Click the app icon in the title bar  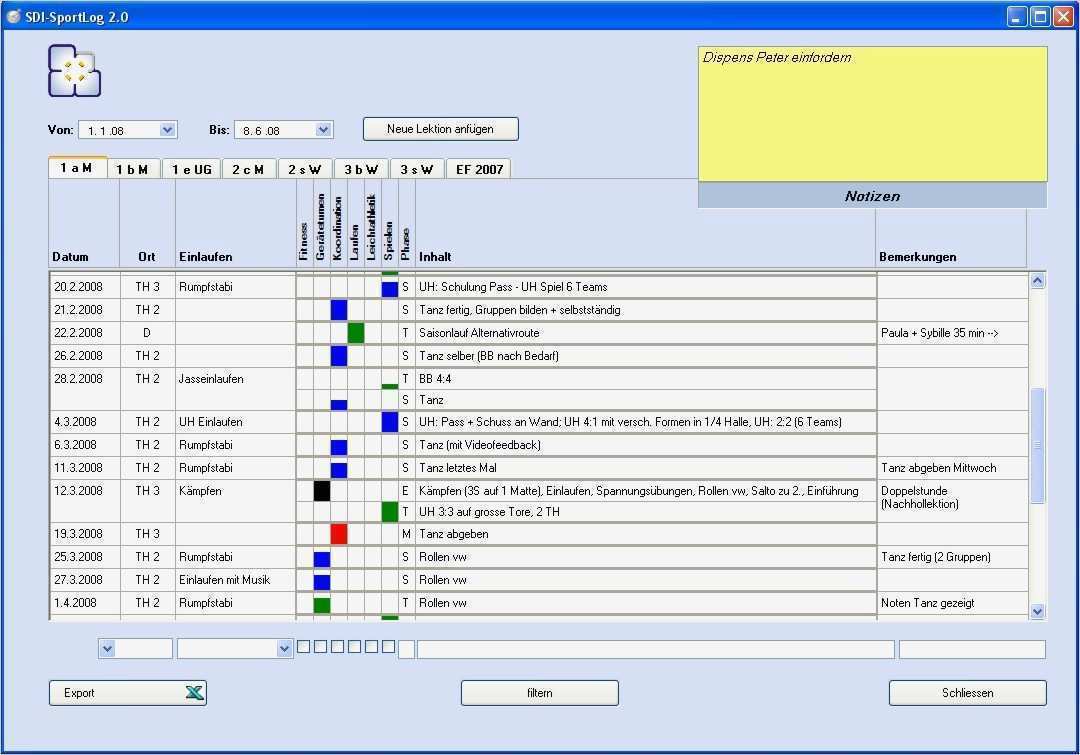tap(14, 17)
